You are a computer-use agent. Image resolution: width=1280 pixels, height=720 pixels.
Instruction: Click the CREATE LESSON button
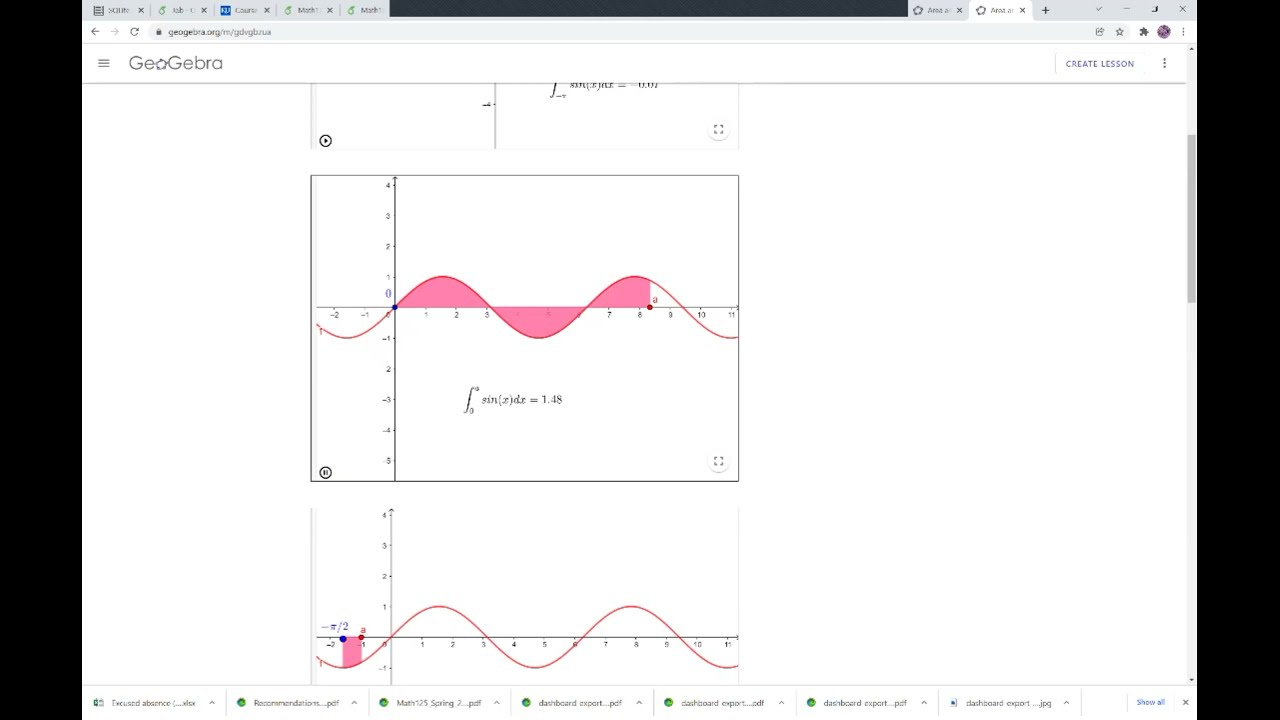(1100, 64)
